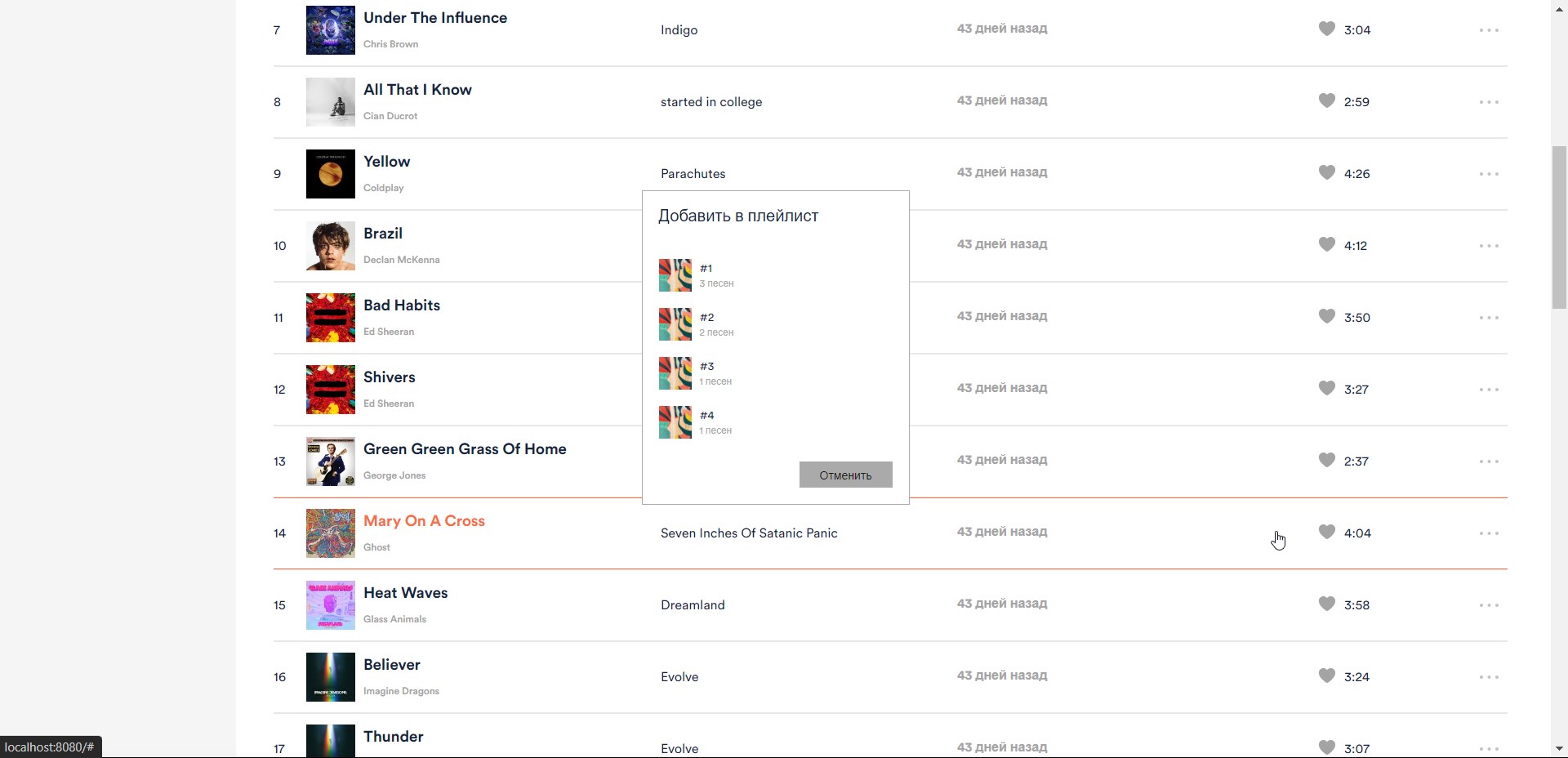The width and height of the screenshot is (1568, 758).
Task: Click the Yellow Parachutes album artwork
Action: point(330,174)
